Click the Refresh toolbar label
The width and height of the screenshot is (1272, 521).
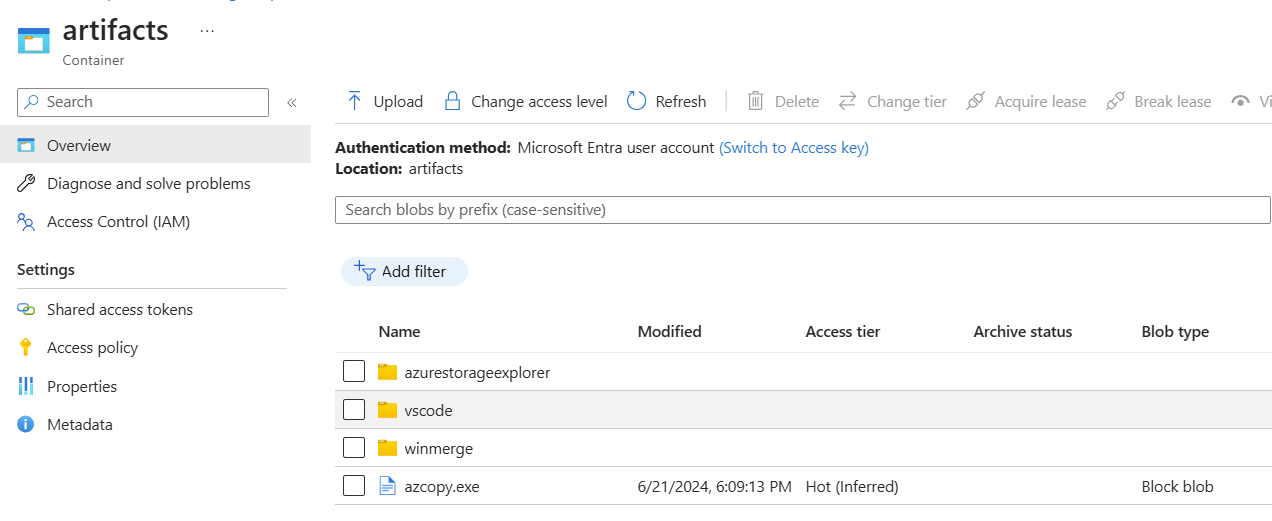click(681, 102)
